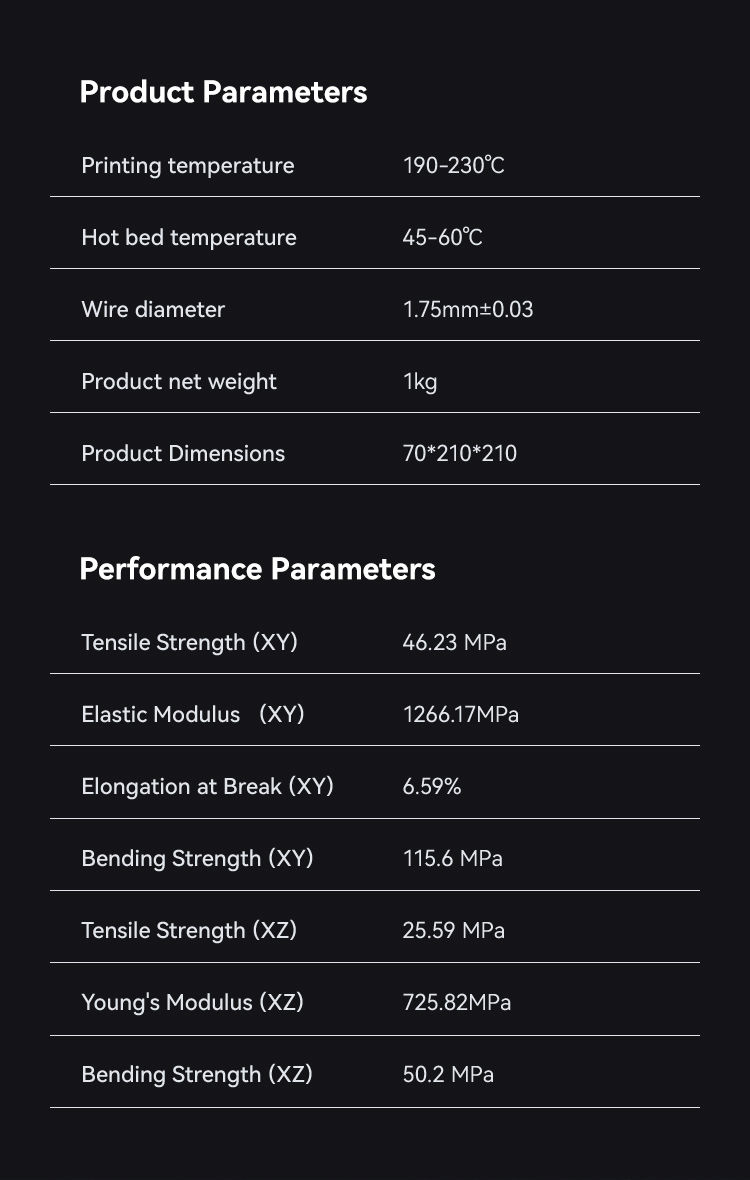The height and width of the screenshot is (1180, 750).
Task: Select the 1.75mm±0.03 value
Action: (468, 309)
